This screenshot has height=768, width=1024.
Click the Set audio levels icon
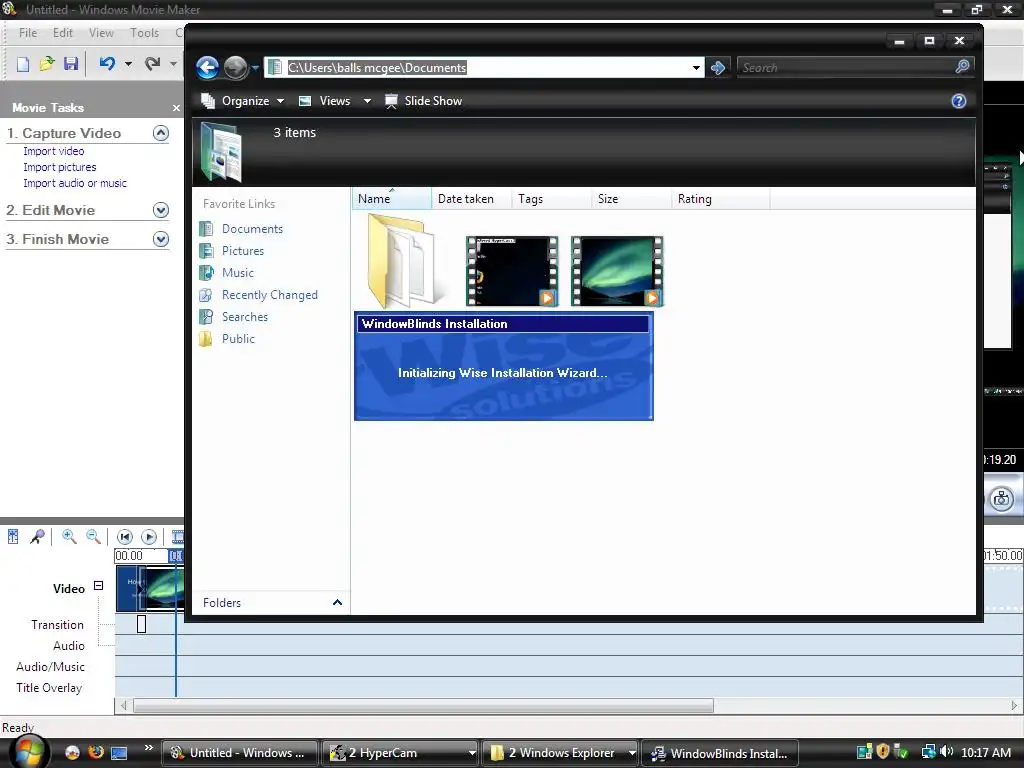click(x=13, y=537)
